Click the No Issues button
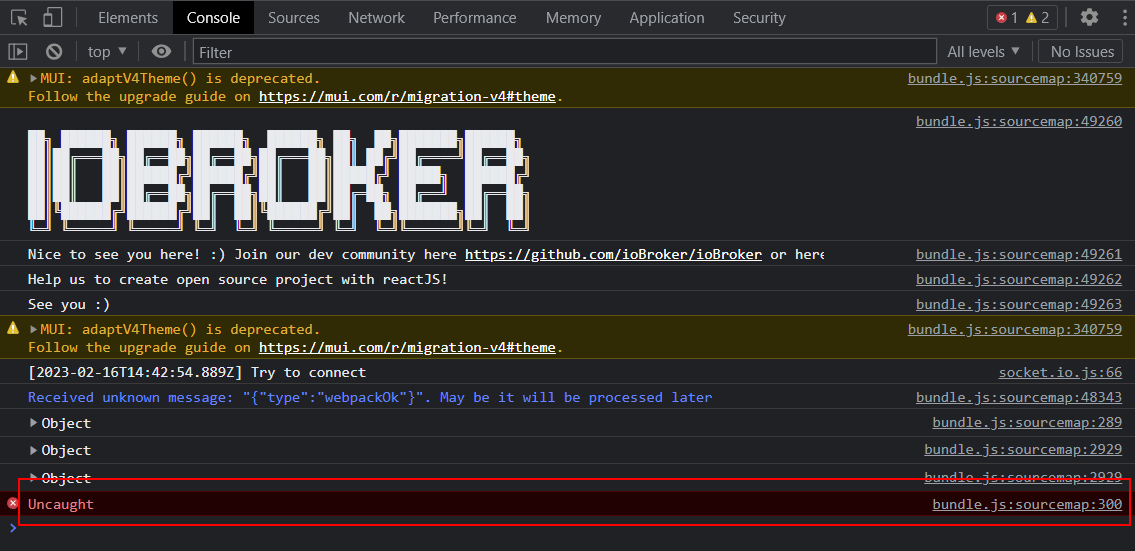The height and width of the screenshot is (551, 1135). (1082, 51)
